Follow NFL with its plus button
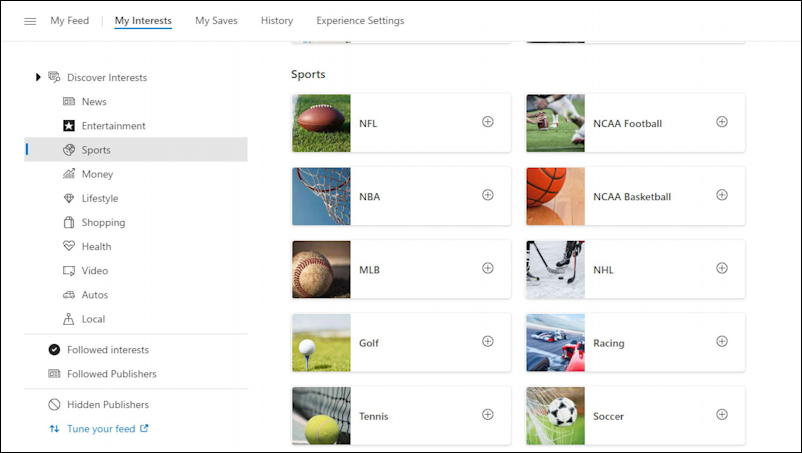 (x=488, y=122)
